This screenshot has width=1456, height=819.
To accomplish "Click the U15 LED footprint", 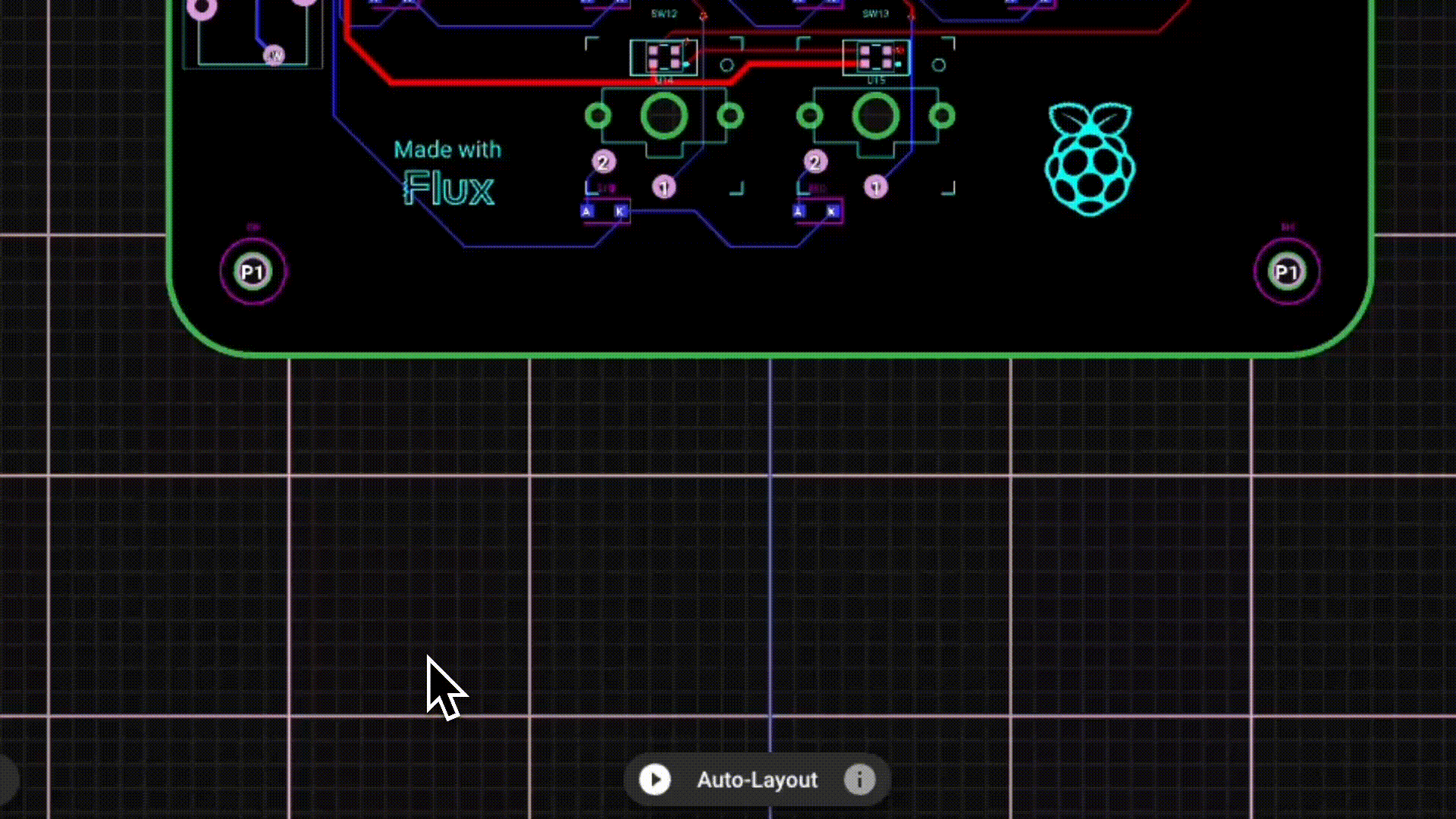I will click(x=876, y=55).
